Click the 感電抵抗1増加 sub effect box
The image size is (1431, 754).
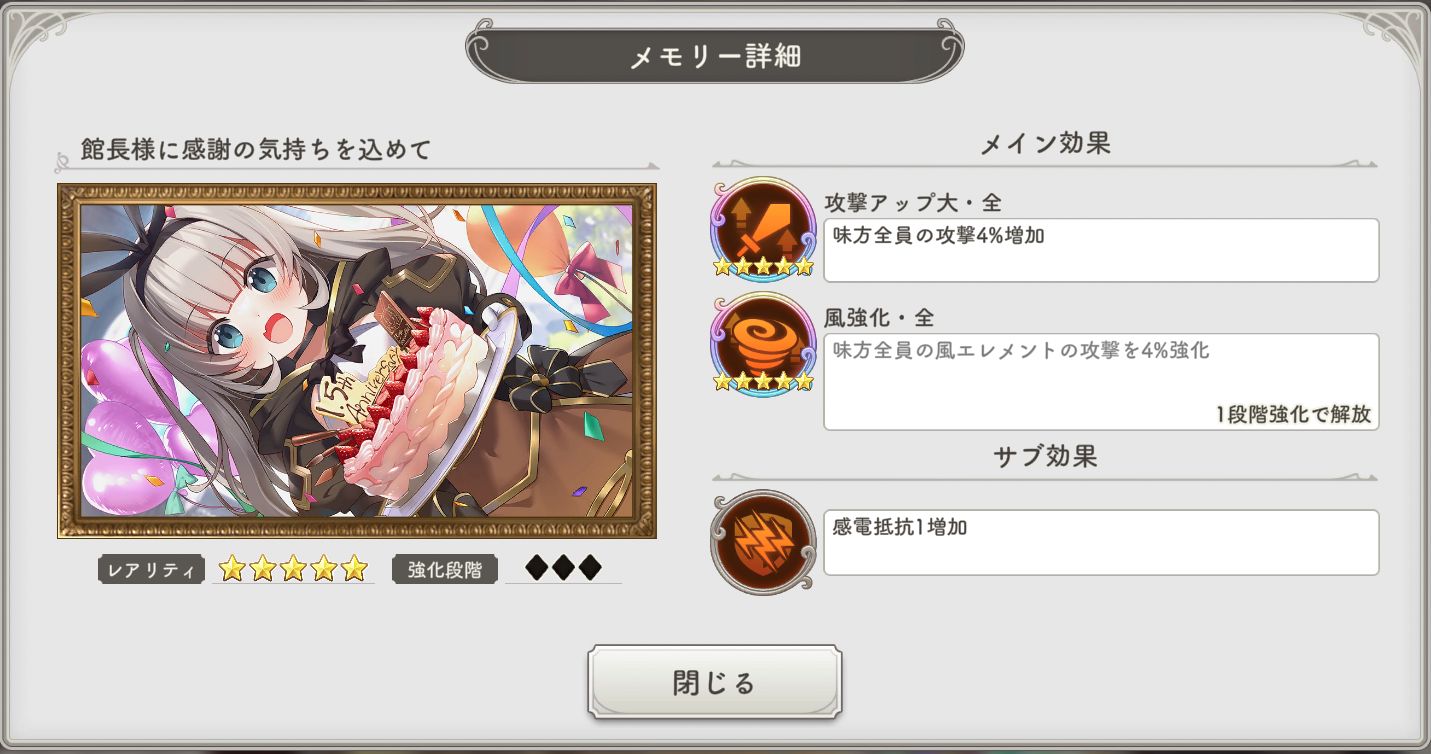pyautogui.click(x=1101, y=543)
